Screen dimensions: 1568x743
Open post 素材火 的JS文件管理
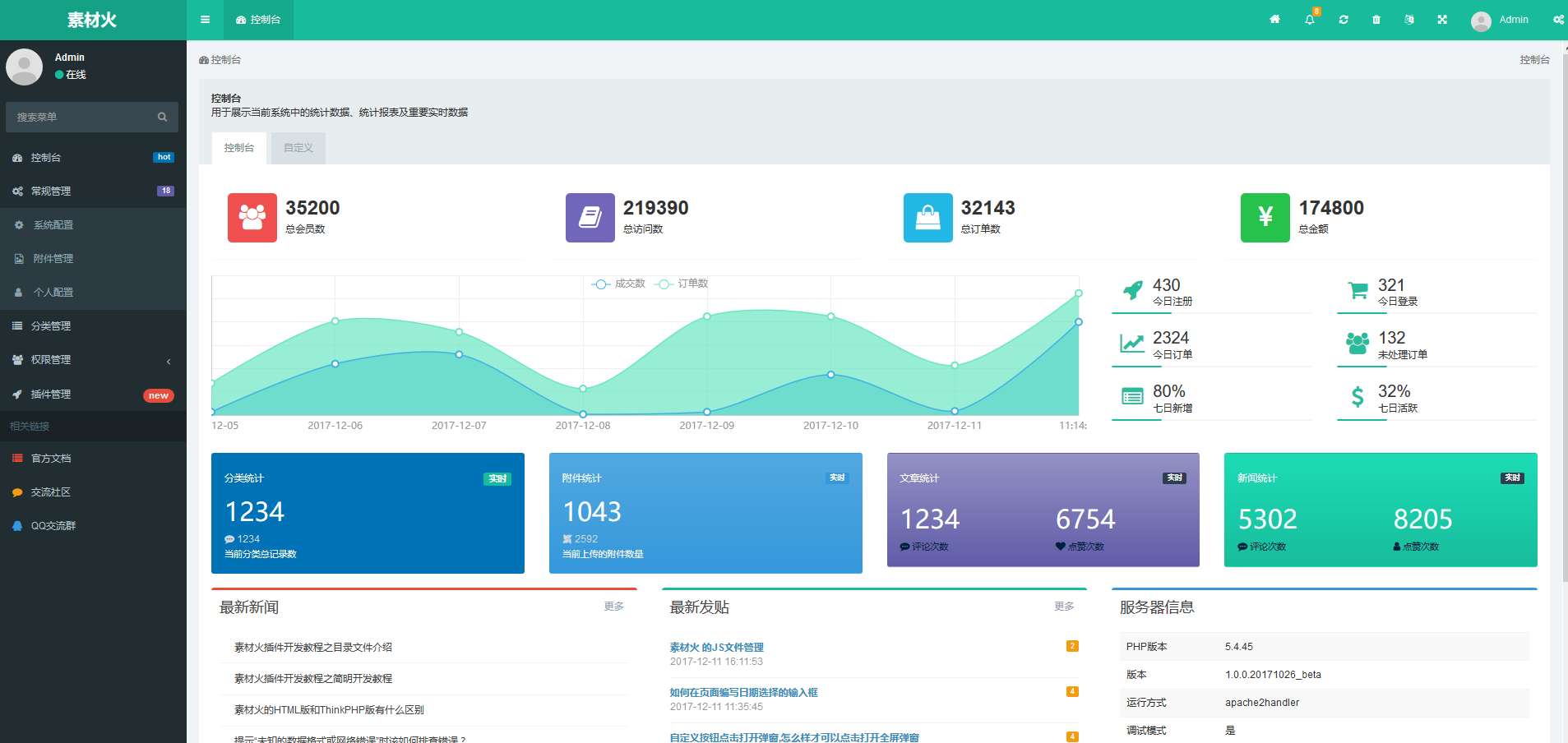coord(717,648)
